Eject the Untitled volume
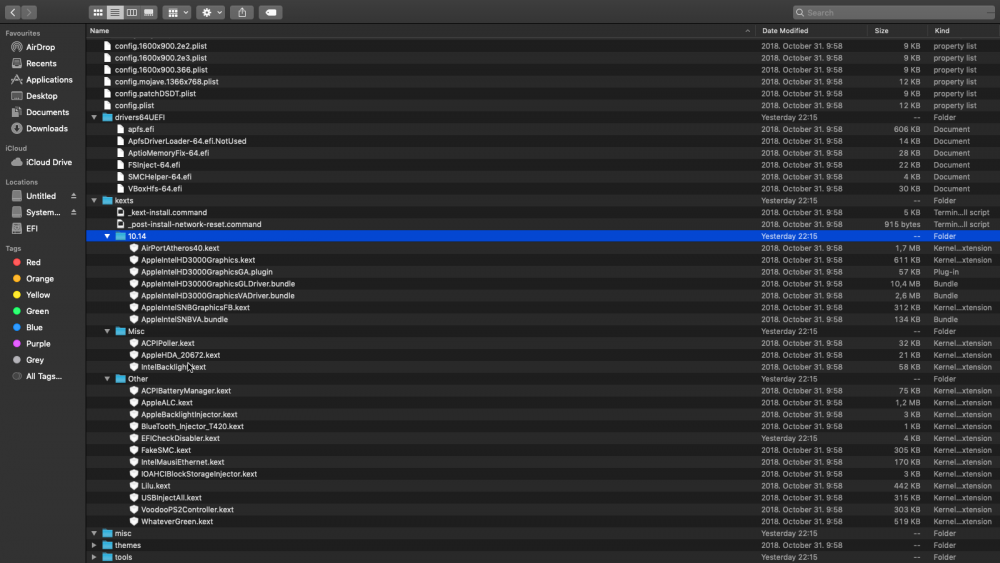Image resolution: width=1000 pixels, height=563 pixels. (x=73, y=196)
